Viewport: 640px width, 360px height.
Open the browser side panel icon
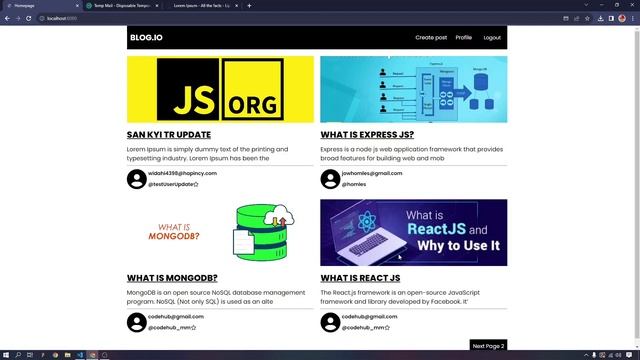[x=611, y=18]
